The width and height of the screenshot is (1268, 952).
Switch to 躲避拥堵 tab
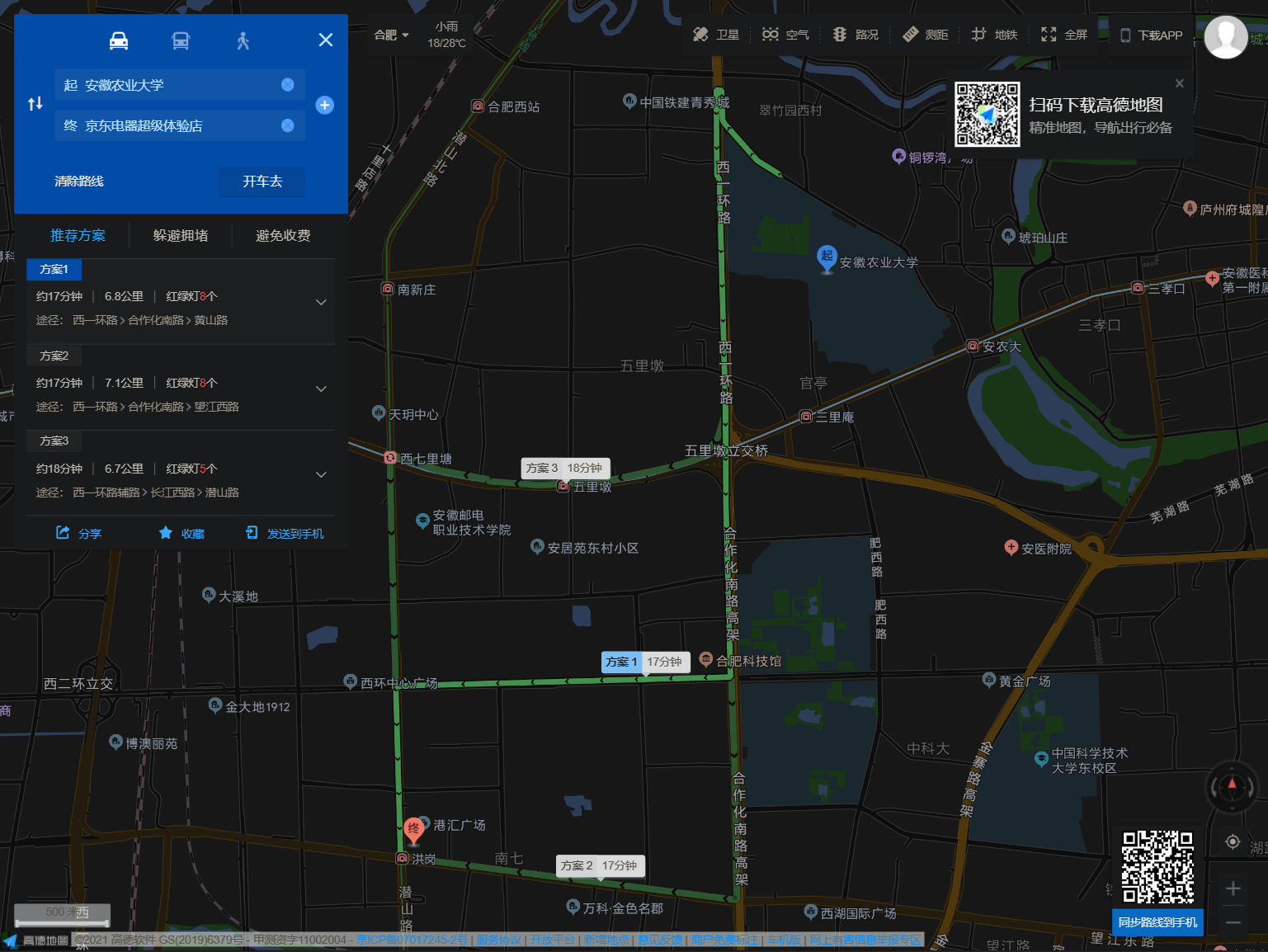pyautogui.click(x=181, y=236)
